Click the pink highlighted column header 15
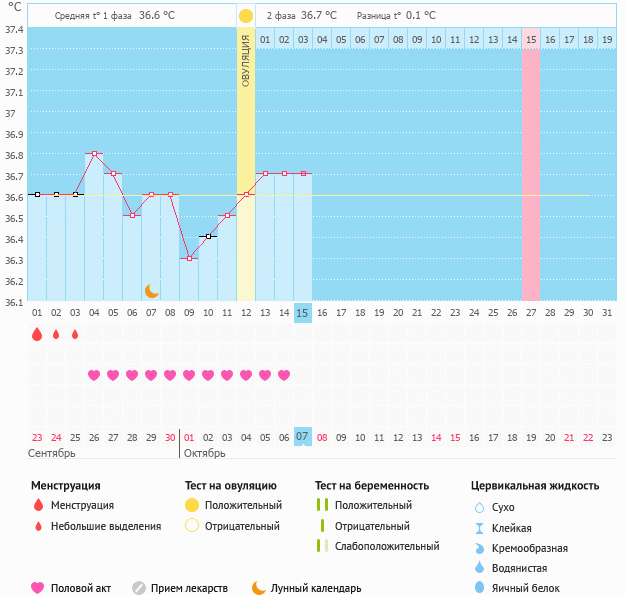The height and width of the screenshot is (595, 626). coord(531,39)
